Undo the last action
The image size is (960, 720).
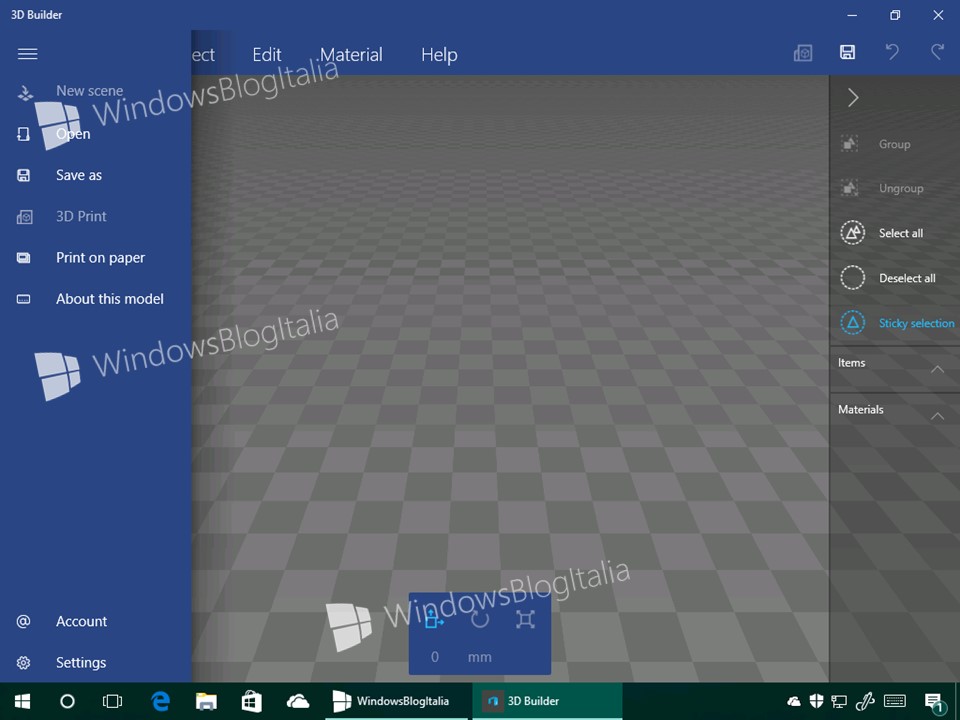892,52
